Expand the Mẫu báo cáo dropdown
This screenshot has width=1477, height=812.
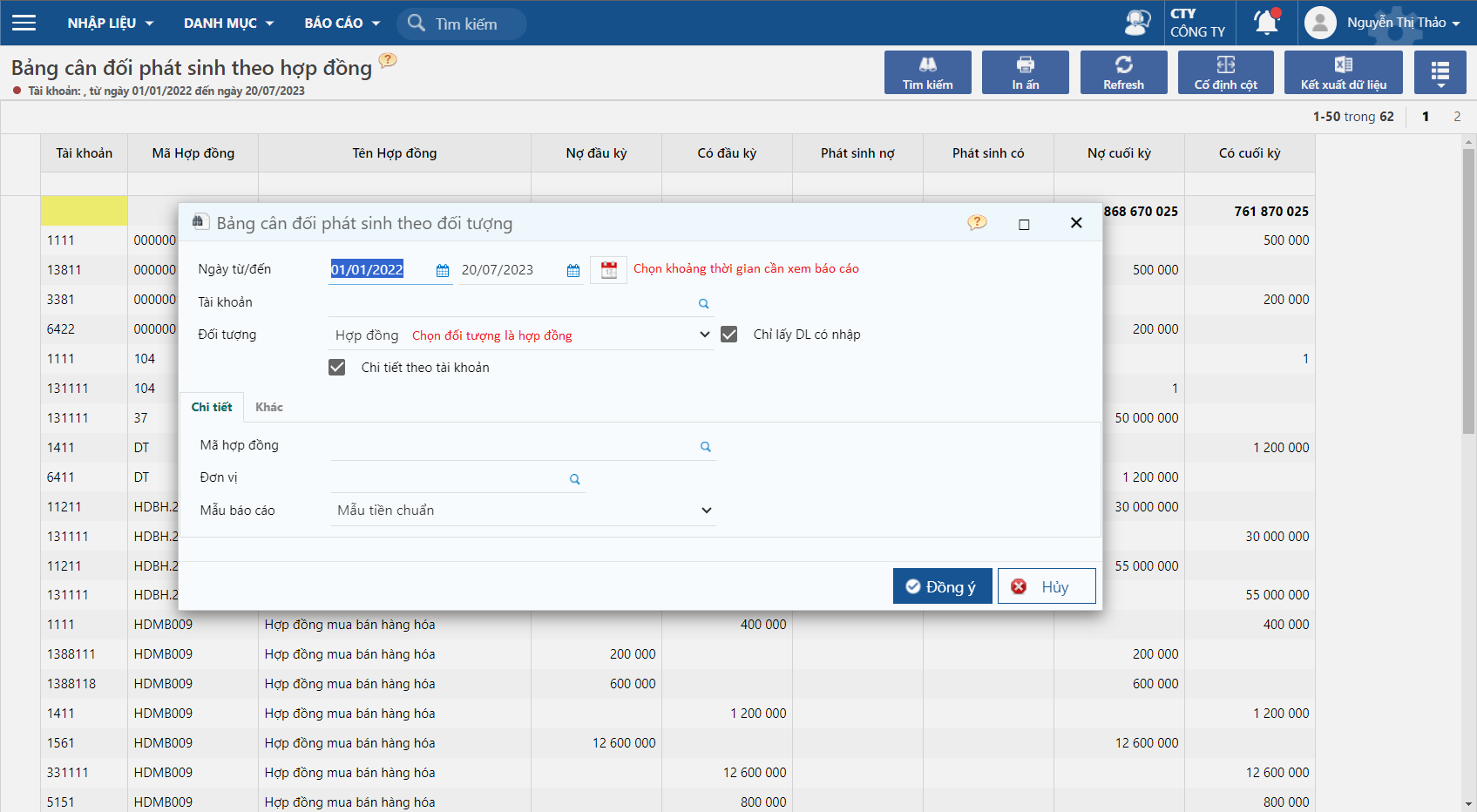coord(706,511)
